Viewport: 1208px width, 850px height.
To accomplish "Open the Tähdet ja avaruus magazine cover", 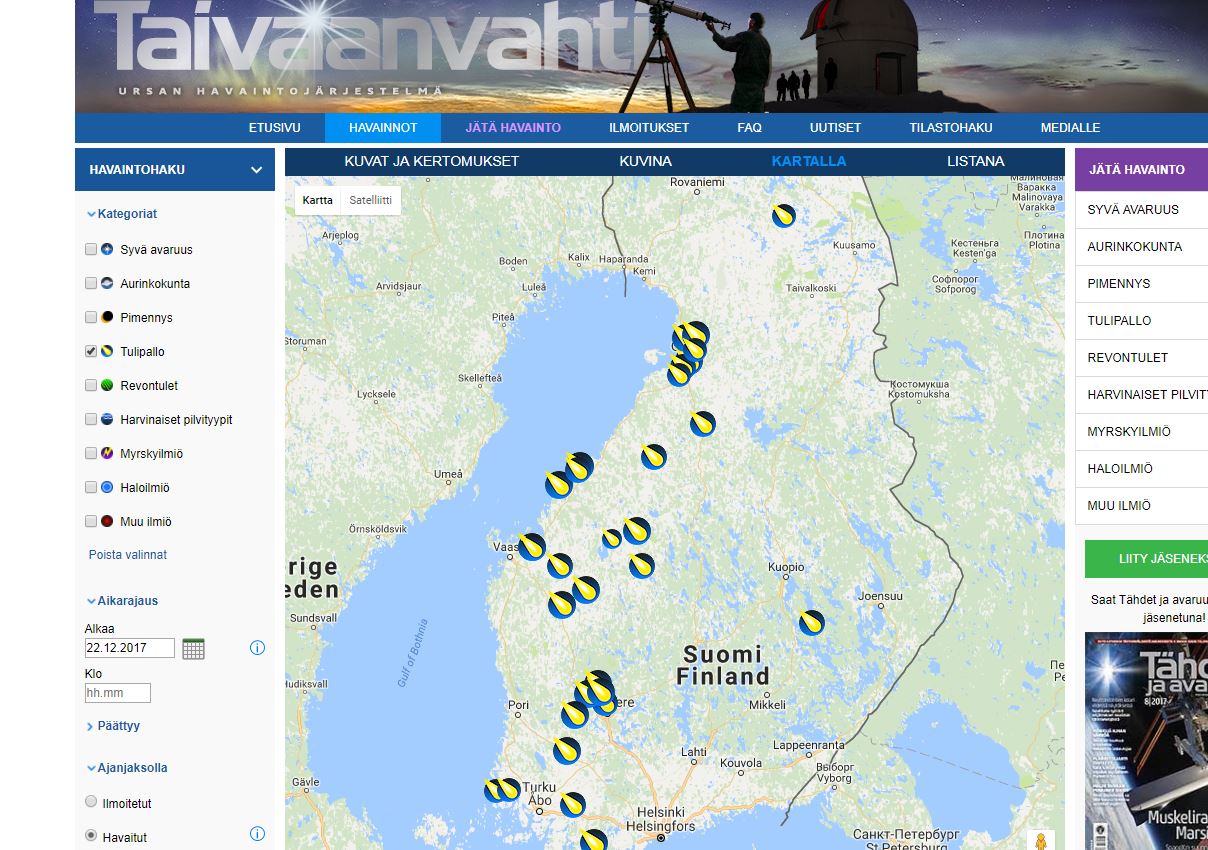I will tap(1146, 741).
